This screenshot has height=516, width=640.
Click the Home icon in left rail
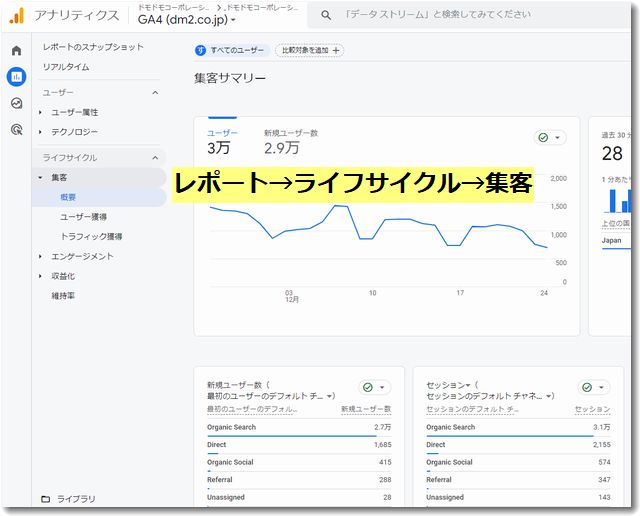[16, 50]
